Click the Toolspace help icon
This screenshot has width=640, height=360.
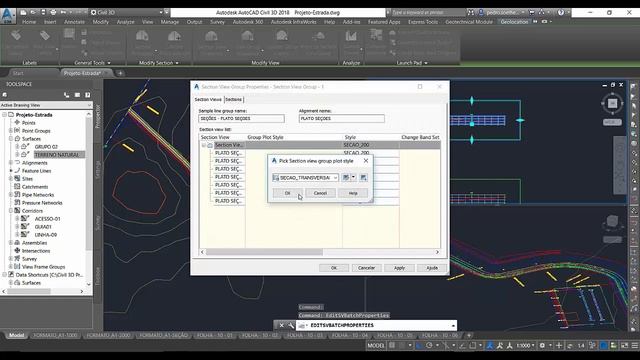(87, 95)
